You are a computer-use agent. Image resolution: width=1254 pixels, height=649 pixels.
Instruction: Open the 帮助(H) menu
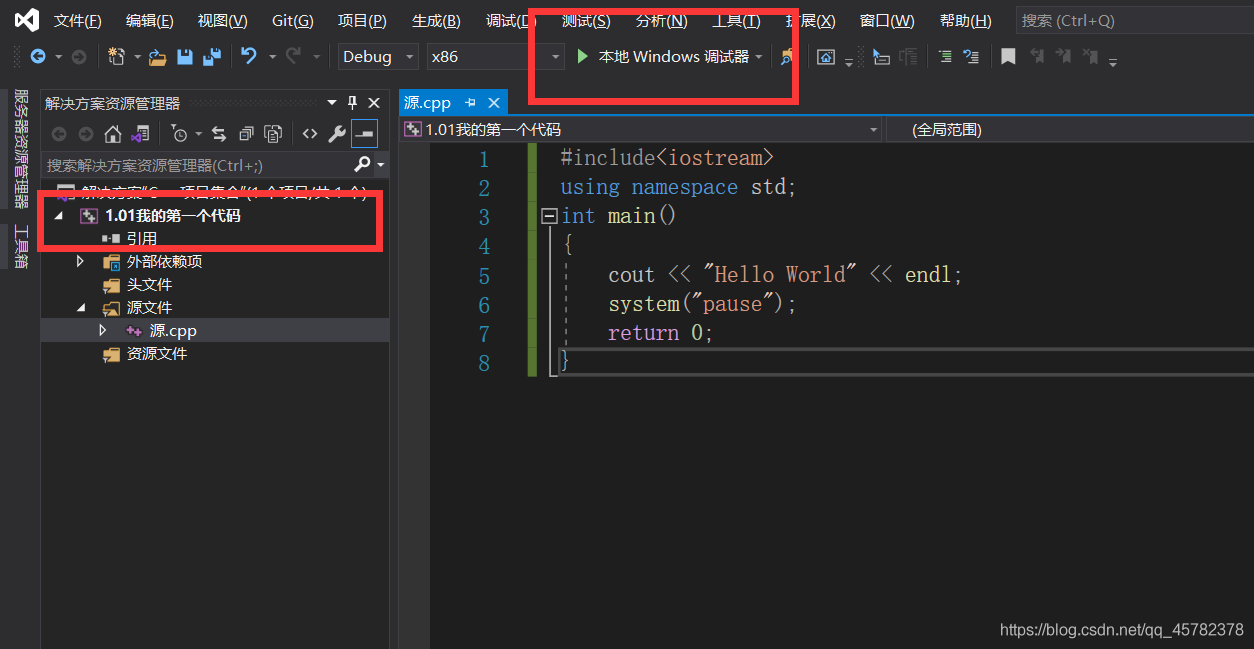(x=966, y=20)
